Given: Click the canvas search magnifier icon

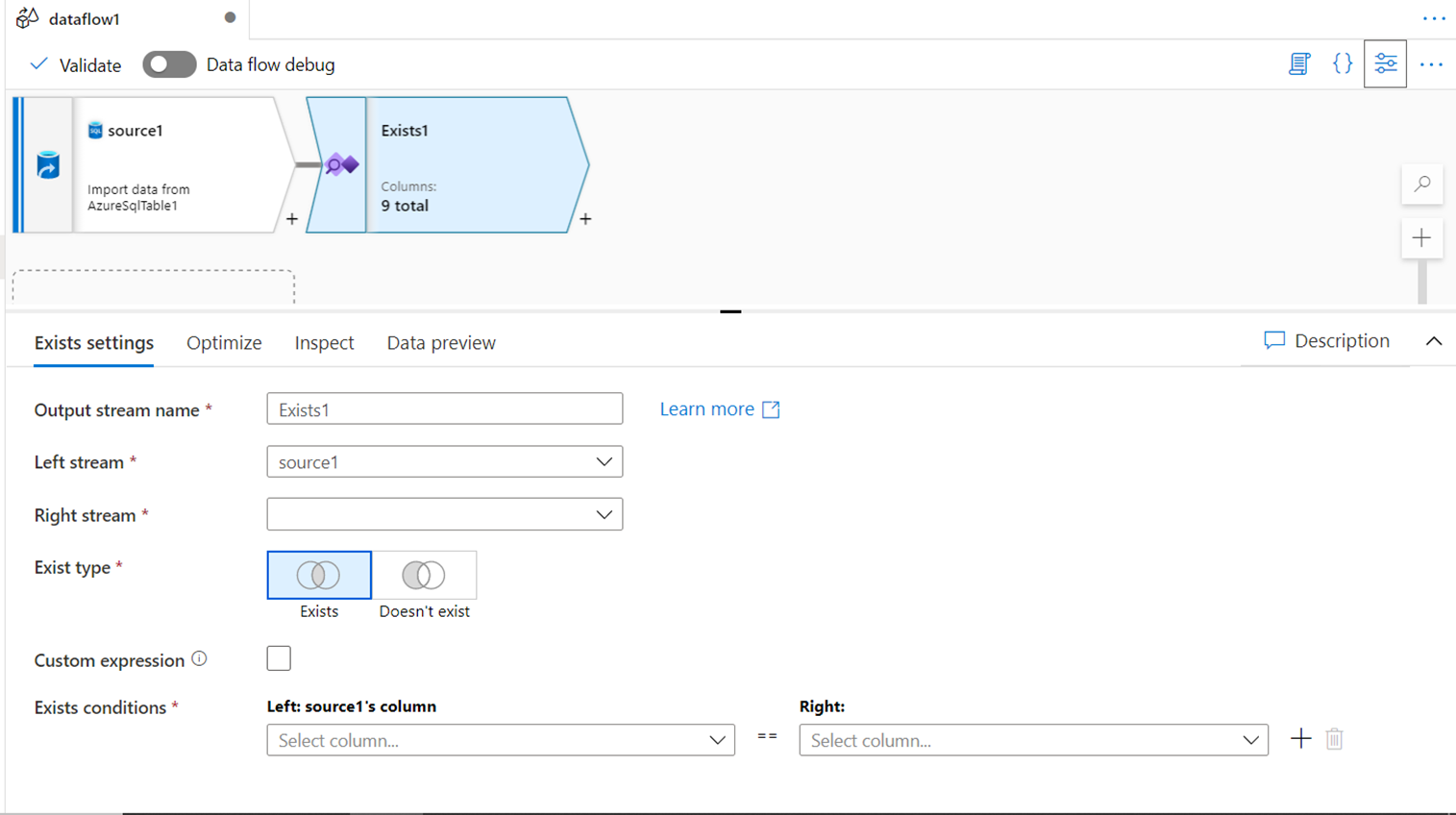Looking at the screenshot, I should [1422, 184].
